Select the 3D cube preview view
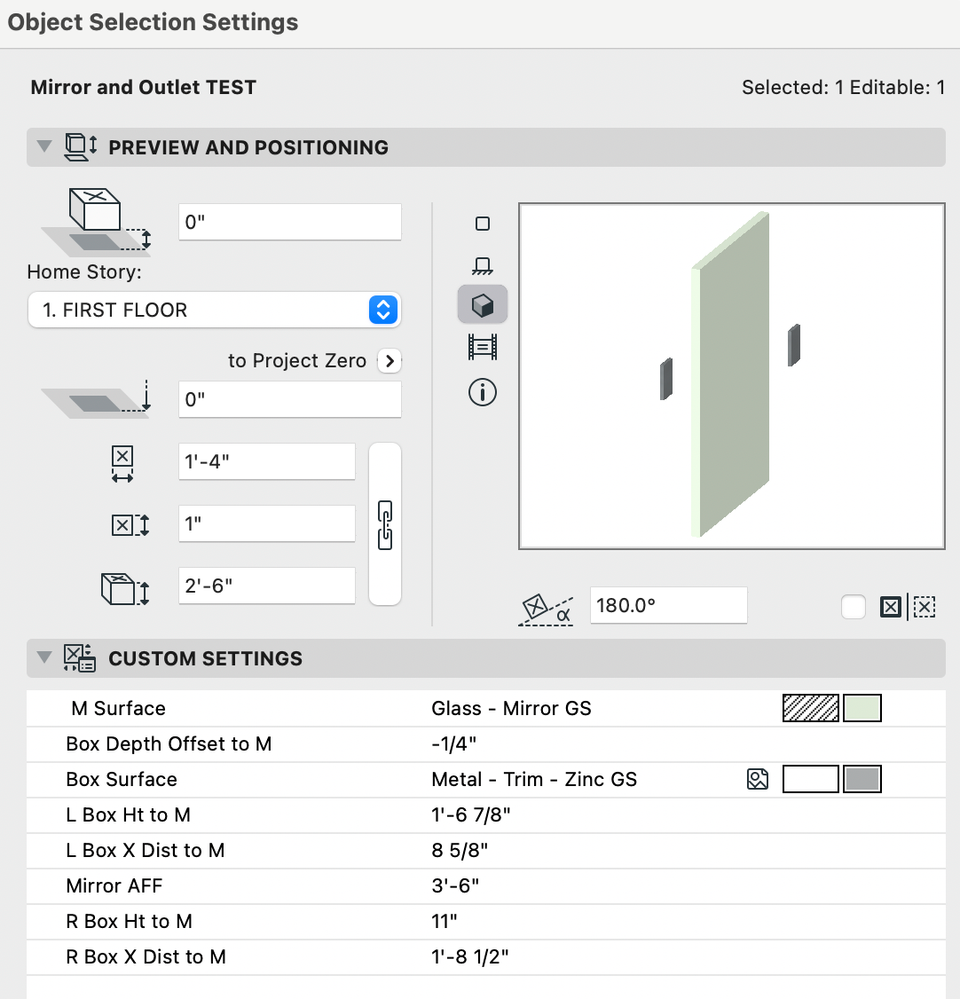The width and height of the screenshot is (960, 999). [x=482, y=305]
